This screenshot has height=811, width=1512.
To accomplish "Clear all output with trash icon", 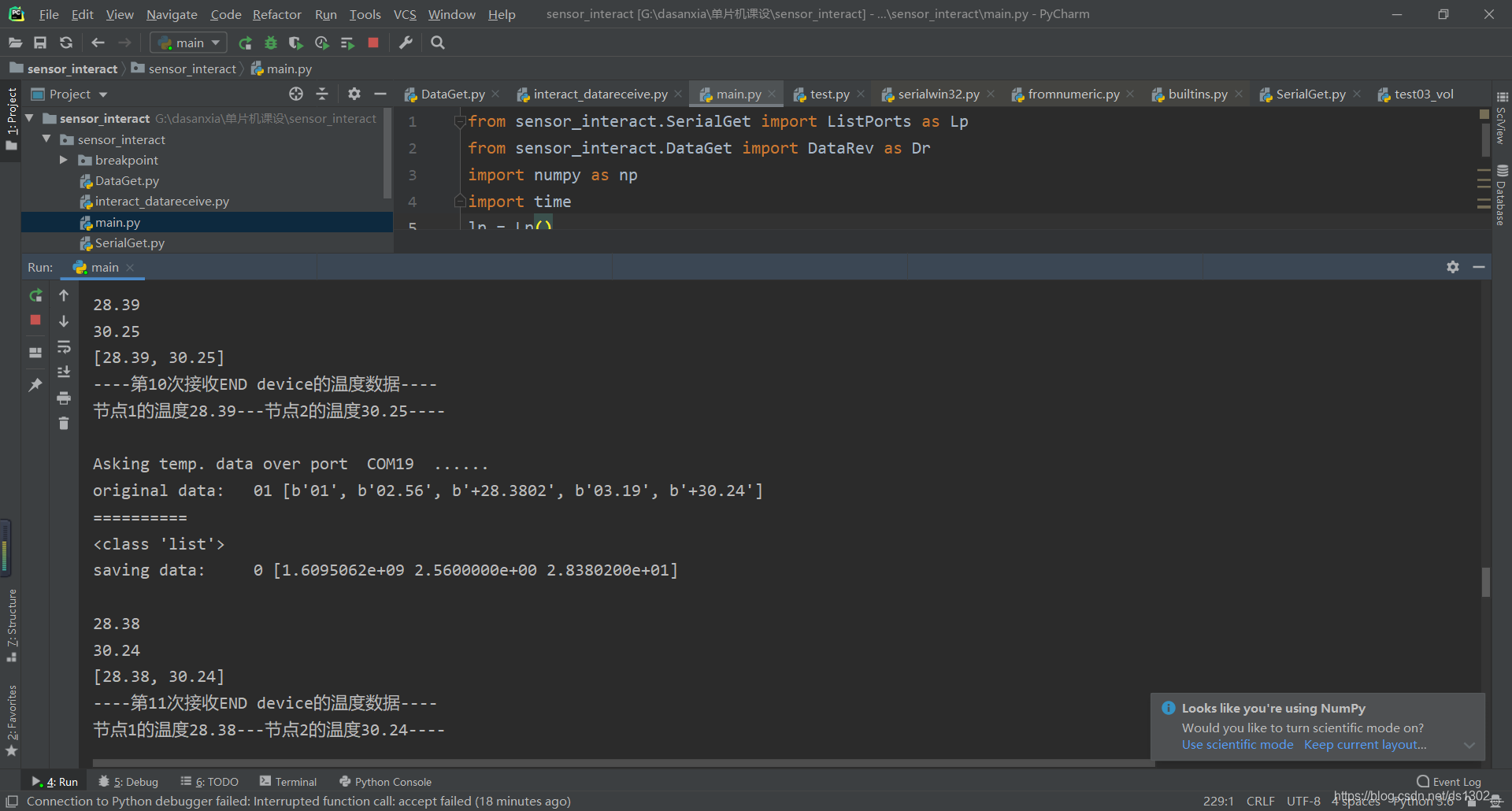I will click(64, 424).
